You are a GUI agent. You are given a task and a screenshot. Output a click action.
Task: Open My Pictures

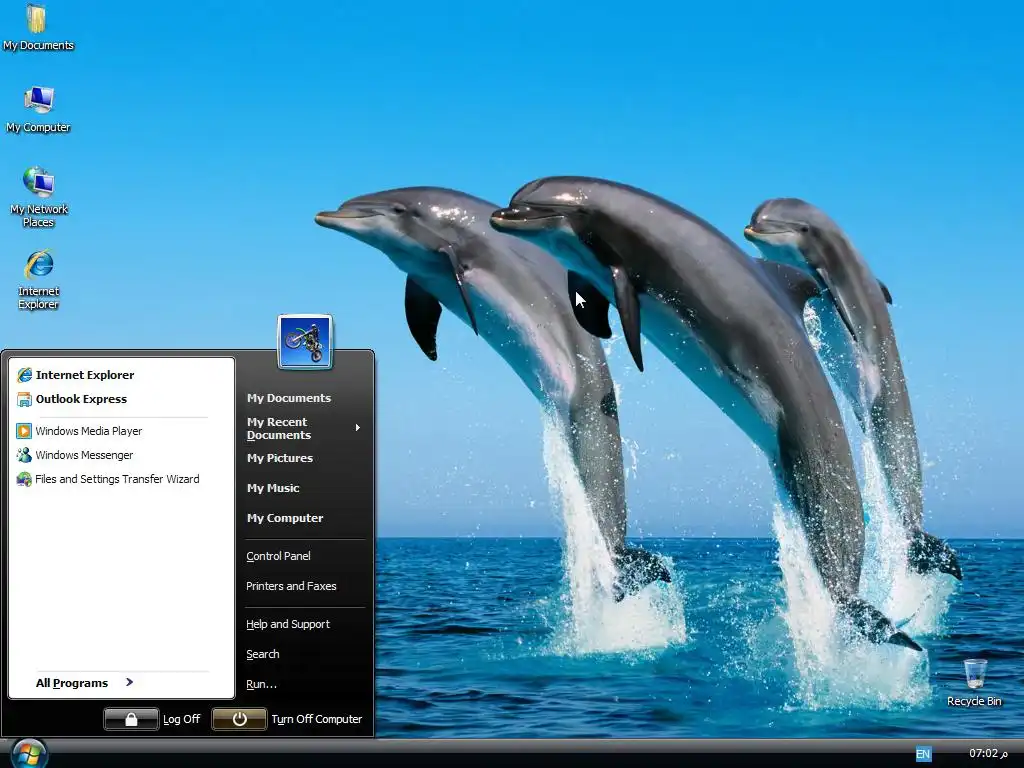[x=280, y=458]
